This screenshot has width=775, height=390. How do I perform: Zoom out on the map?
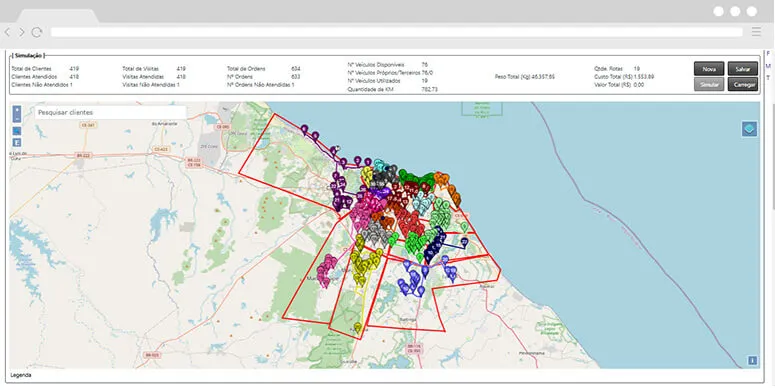[x=17, y=119]
